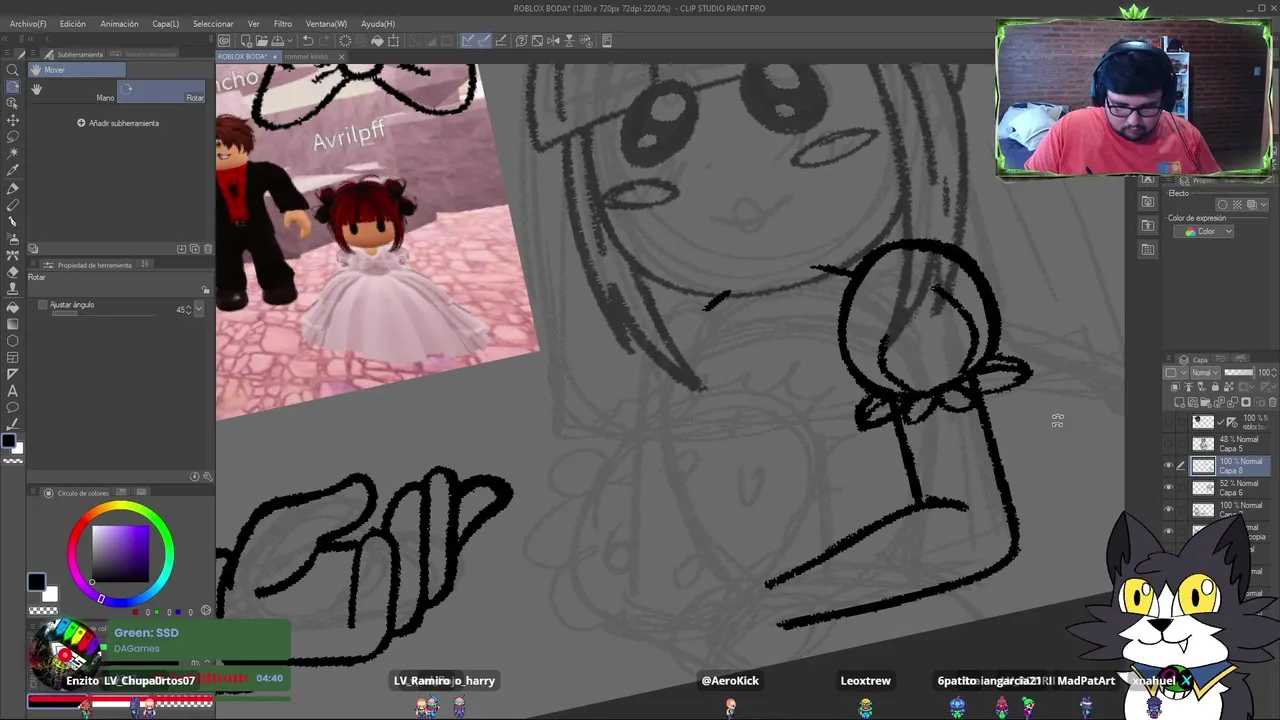
Task: Select the Figure shape tool
Action: pos(13,341)
